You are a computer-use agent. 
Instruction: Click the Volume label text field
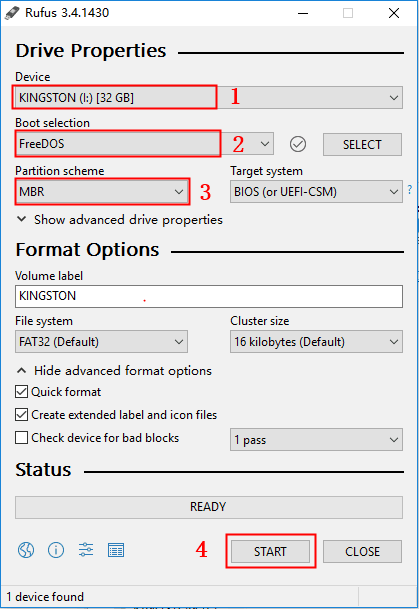click(209, 296)
